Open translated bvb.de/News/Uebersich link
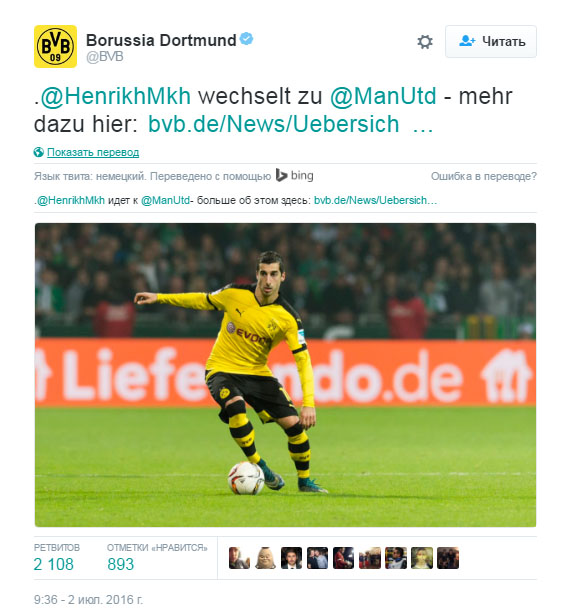This screenshot has height=609, width=571. pos(375,200)
